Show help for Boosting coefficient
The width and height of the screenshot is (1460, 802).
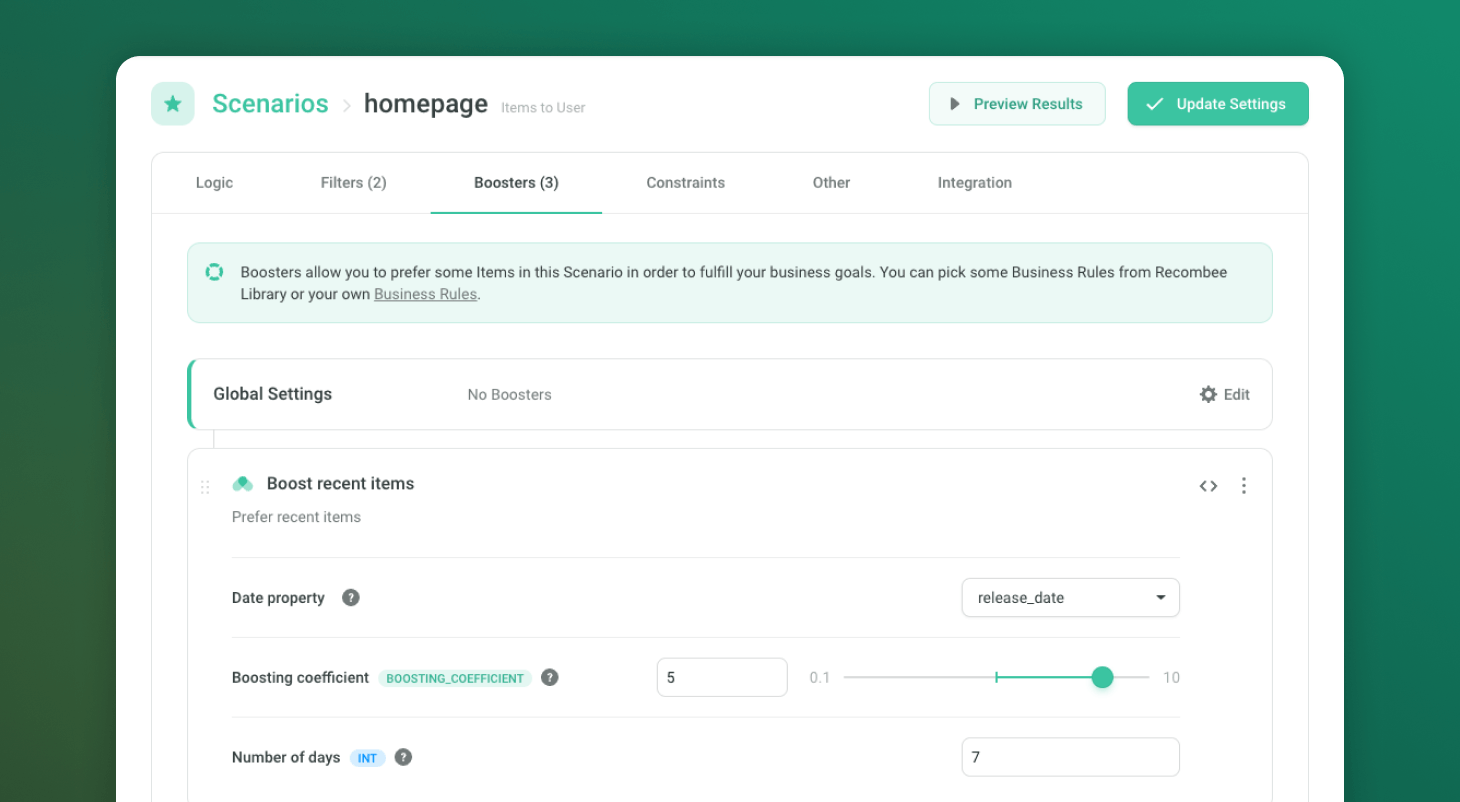pos(550,678)
